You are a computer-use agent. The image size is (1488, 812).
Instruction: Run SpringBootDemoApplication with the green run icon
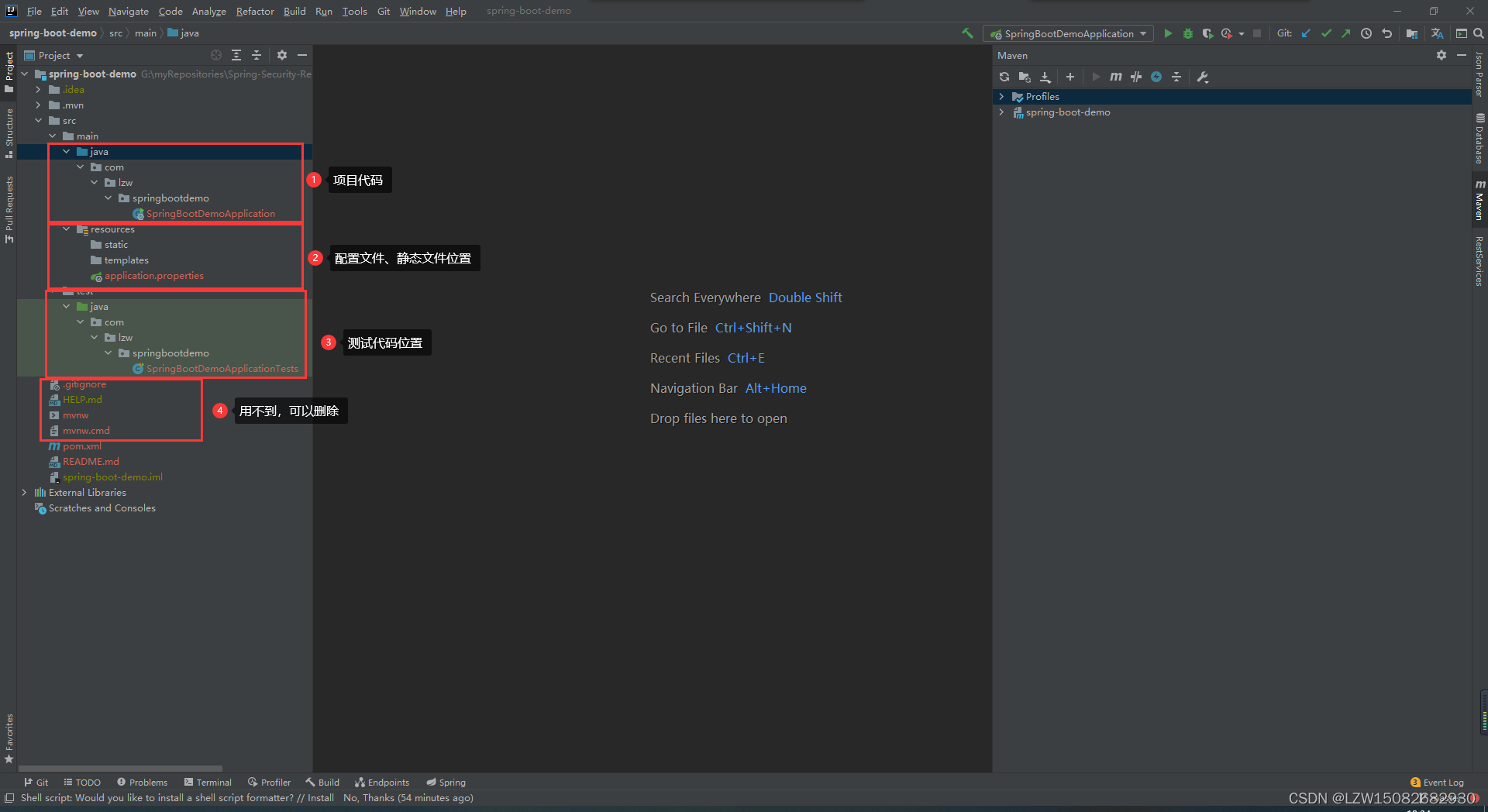(1168, 33)
